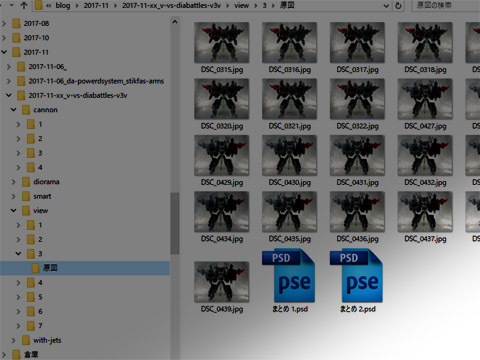Viewport: 480px width, 360px height.
Task: Select the DSC_0436.jpg thumbnail
Action: (x=357, y=211)
